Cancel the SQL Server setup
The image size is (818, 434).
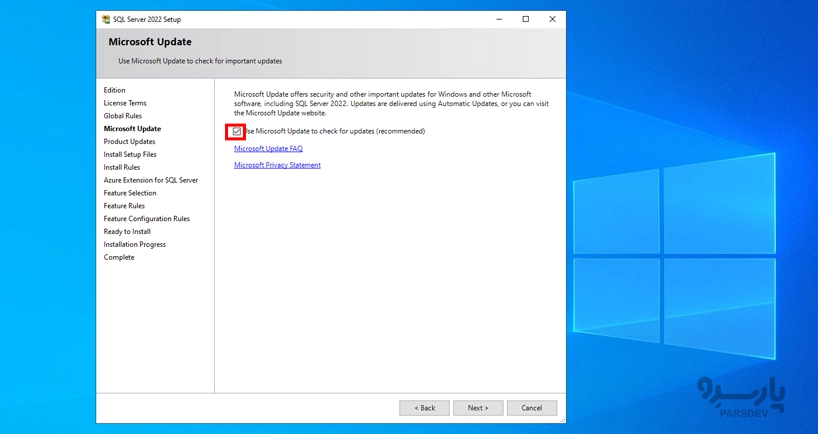pyautogui.click(x=531, y=408)
